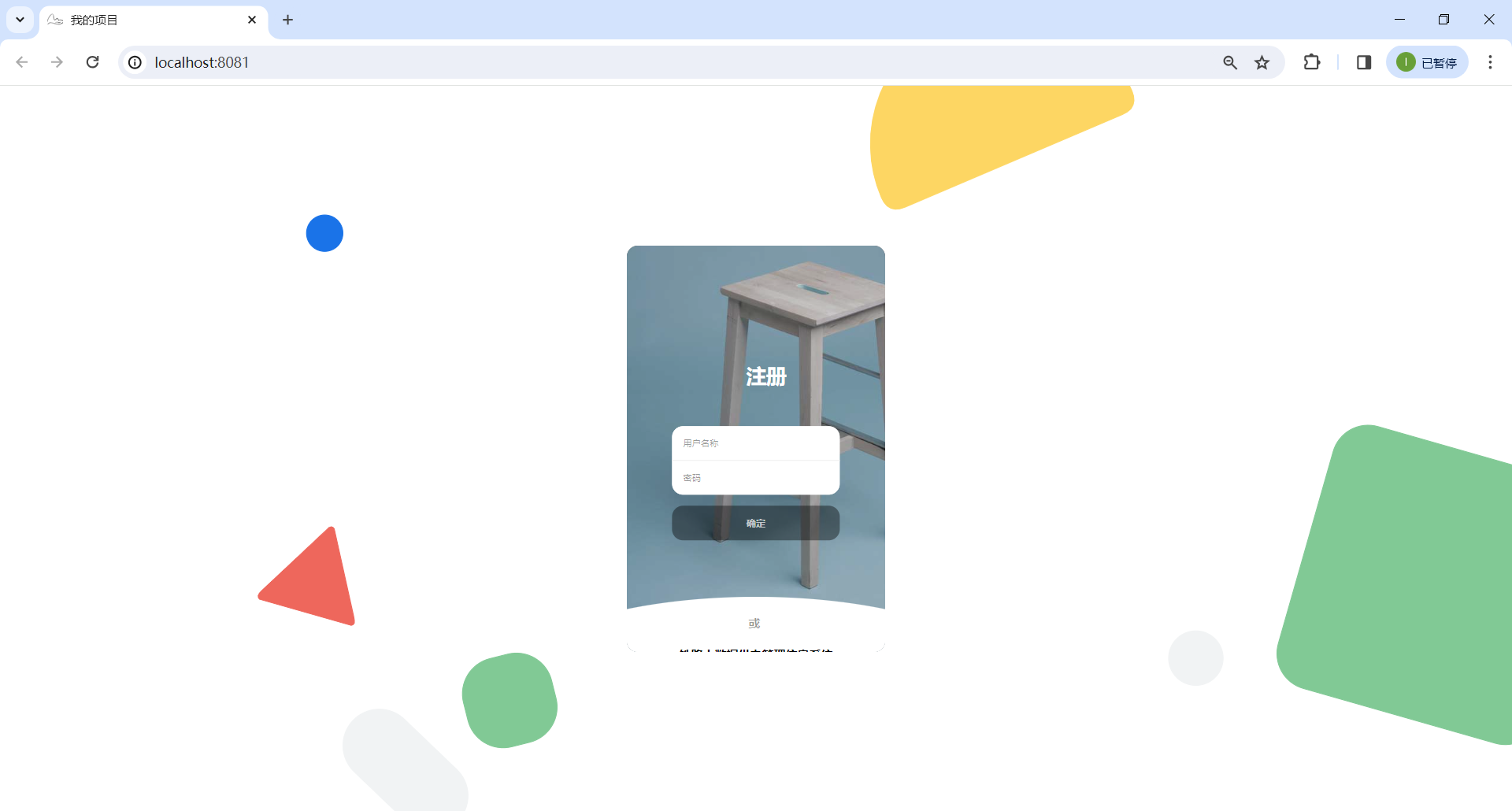Image resolution: width=1512 pixels, height=811 pixels.
Task: Open a new tab with the plus button
Action: 288,20
